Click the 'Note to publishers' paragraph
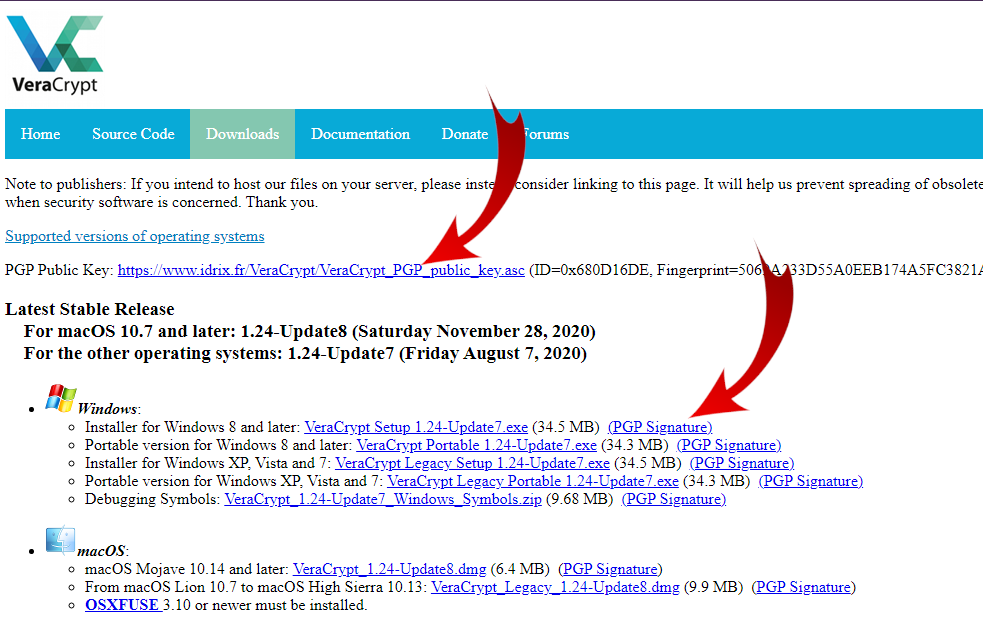The height and width of the screenshot is (629, 983). (493, 193)
